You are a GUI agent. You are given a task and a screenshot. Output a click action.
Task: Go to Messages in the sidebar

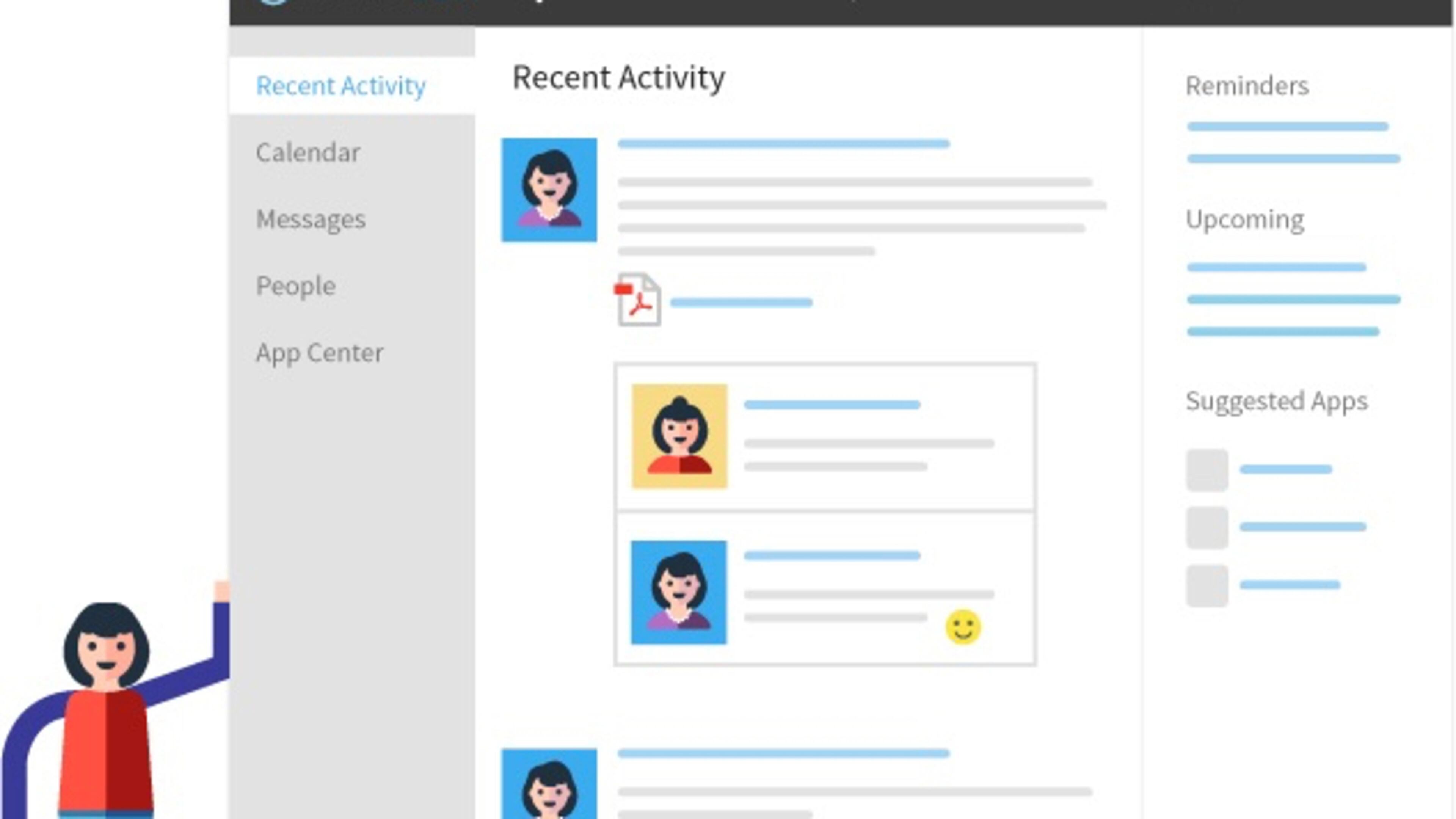pyautogui.click(x=311, y=219)
